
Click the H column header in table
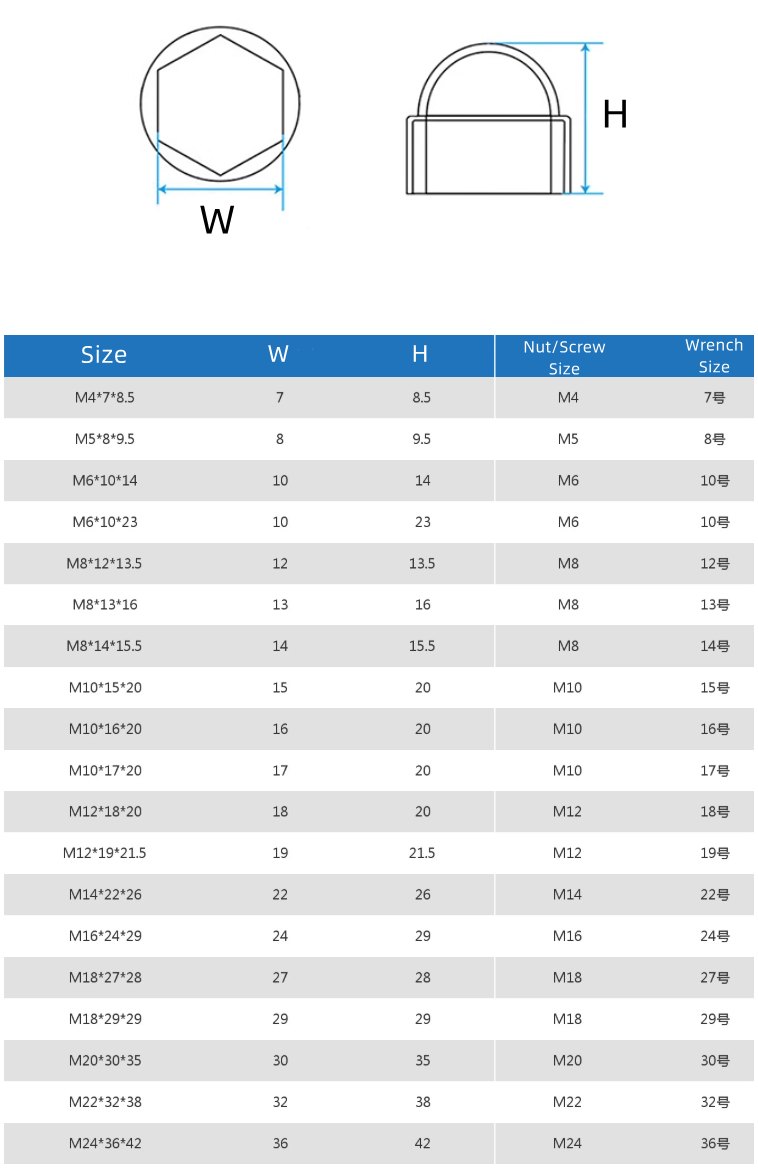[420, 354]
